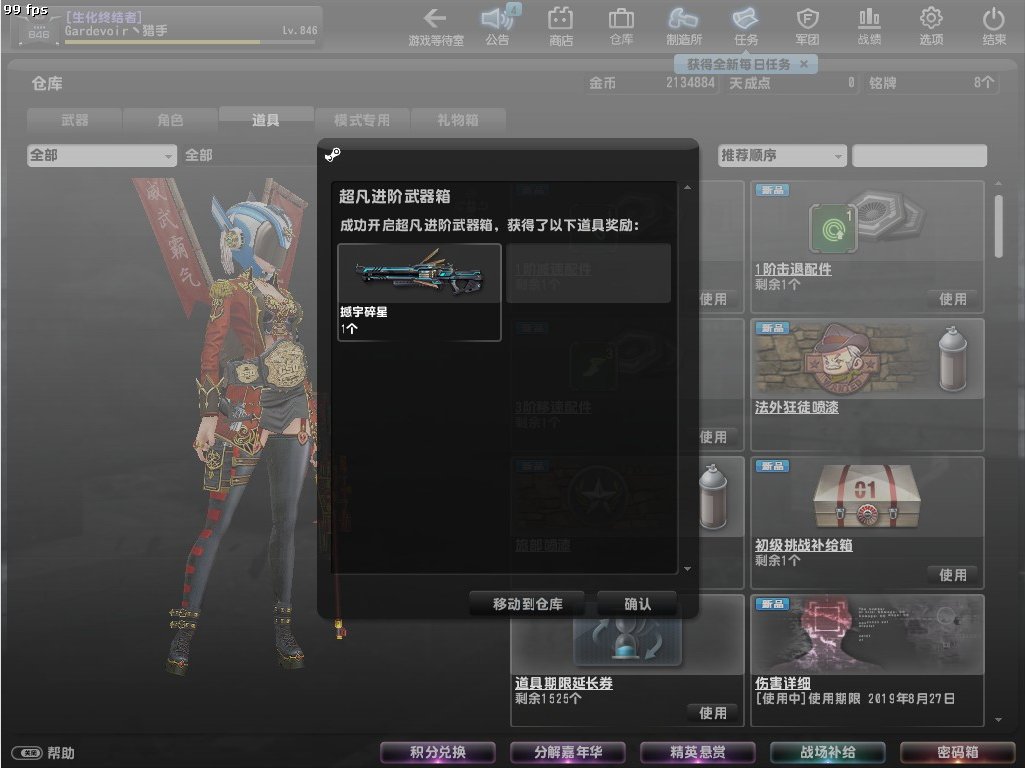Click the 金币 gold amount 2134884

tap(690, 82)
